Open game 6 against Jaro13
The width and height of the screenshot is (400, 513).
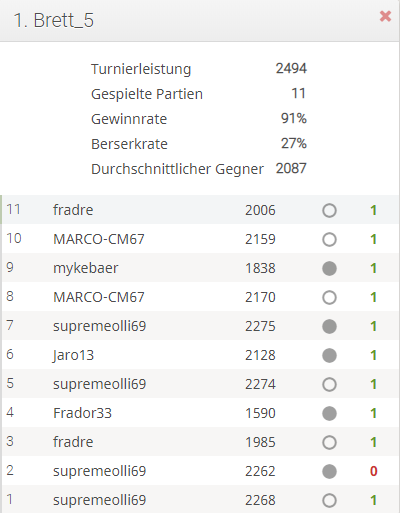coord(201,355)
